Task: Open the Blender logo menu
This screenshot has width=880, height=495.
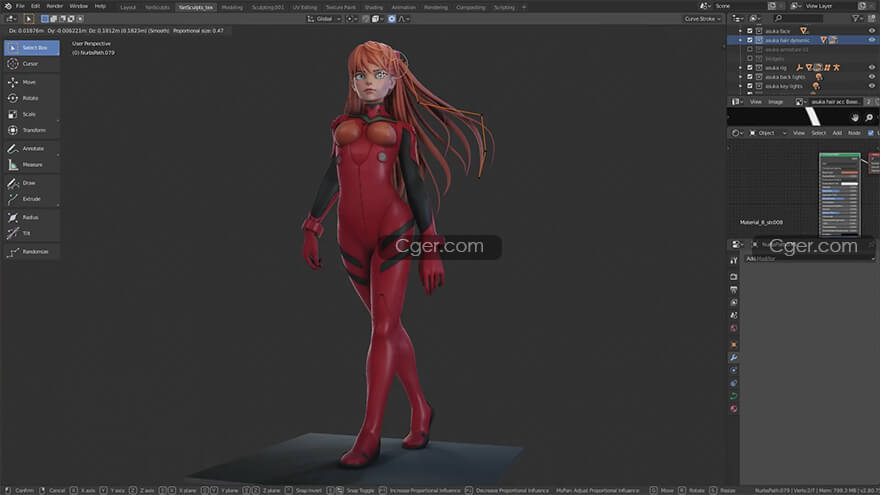Action: (x=8, y=6)
